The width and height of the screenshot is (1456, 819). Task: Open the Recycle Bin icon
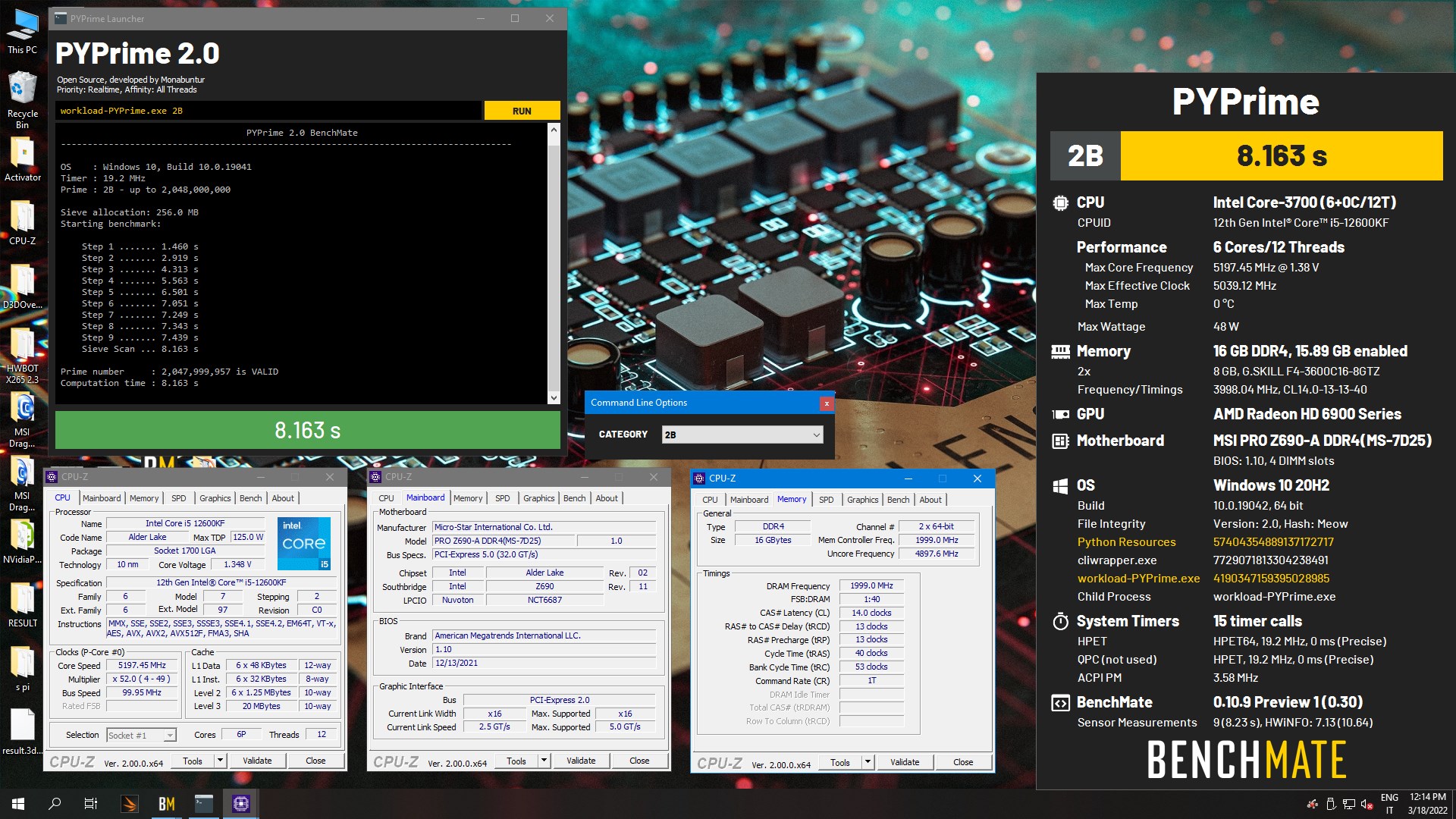(23, 100)
